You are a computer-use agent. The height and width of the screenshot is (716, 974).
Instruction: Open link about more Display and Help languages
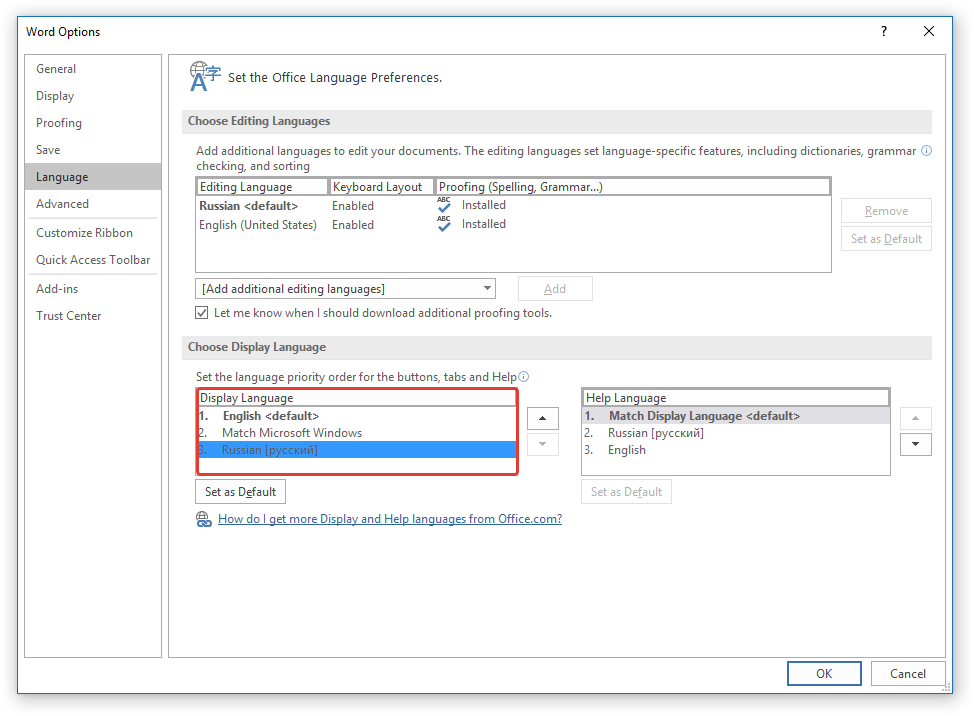pyautogui.click(x=389, y=519)
